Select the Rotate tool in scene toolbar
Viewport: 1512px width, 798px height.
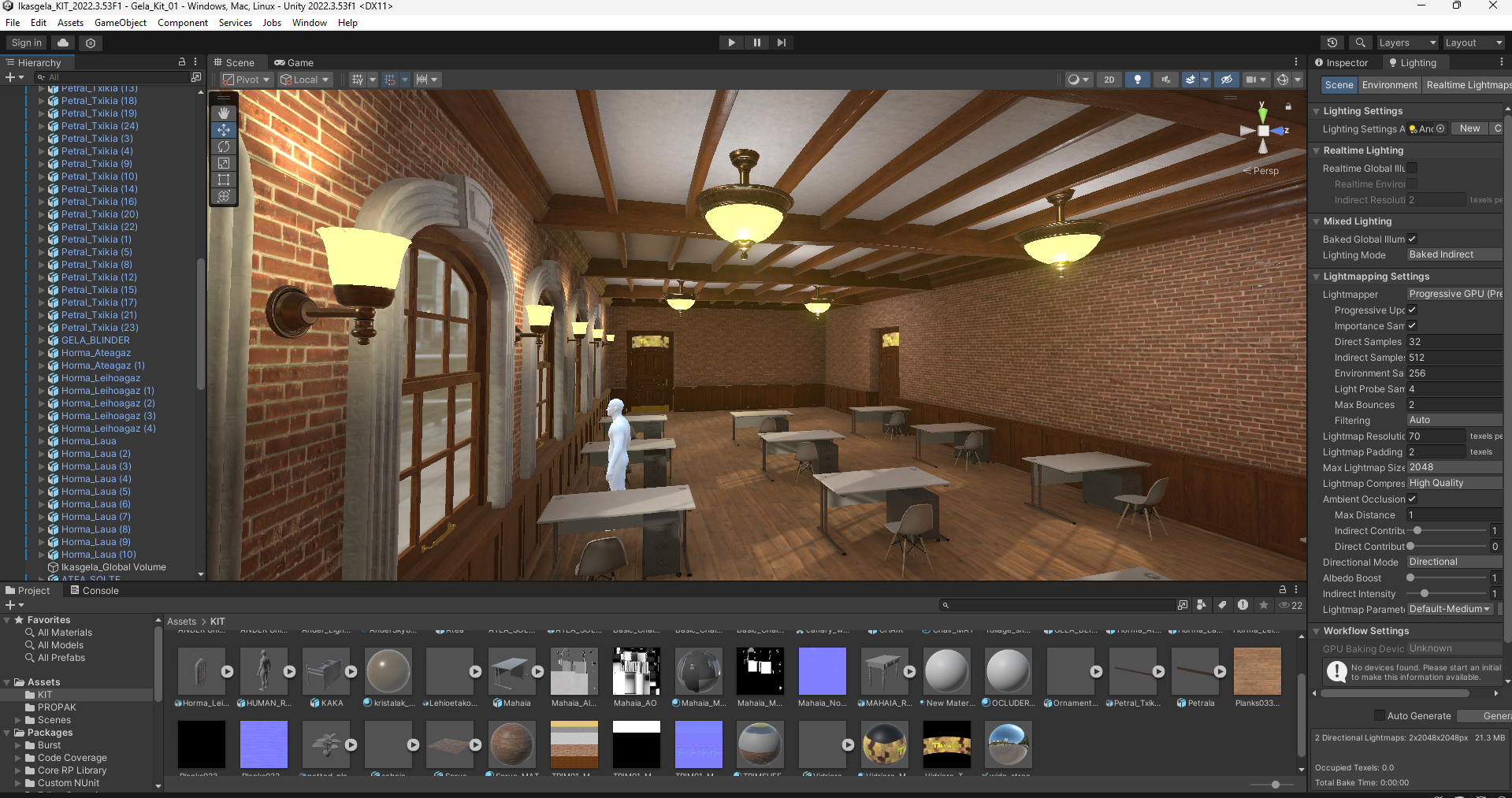(224, 147)
